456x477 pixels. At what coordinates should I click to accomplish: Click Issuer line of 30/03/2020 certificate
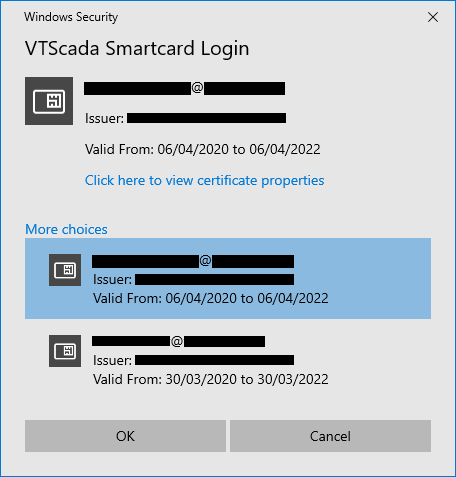(193, 360)
